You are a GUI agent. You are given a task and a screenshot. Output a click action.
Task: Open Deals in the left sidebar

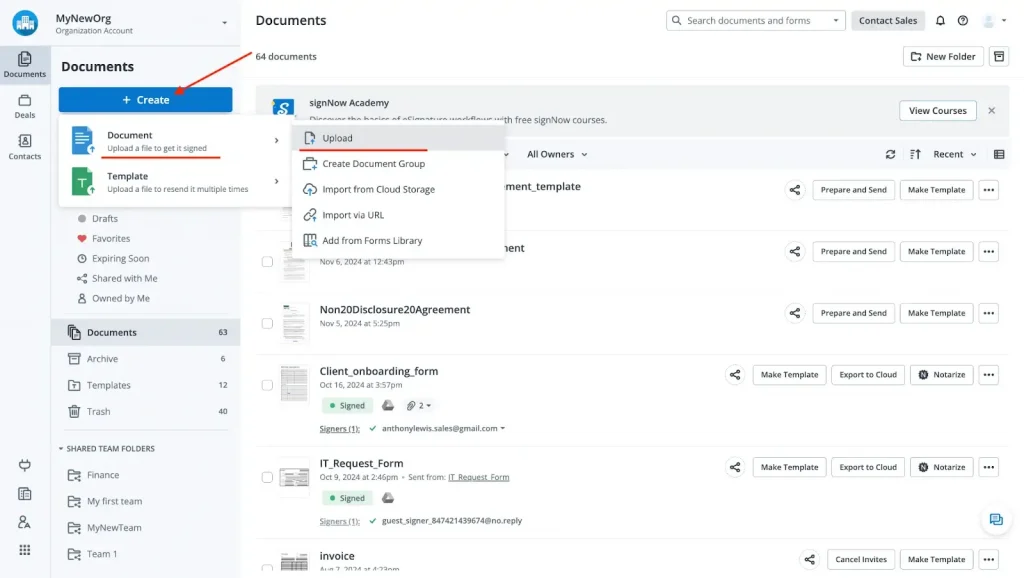coord(25,106)
